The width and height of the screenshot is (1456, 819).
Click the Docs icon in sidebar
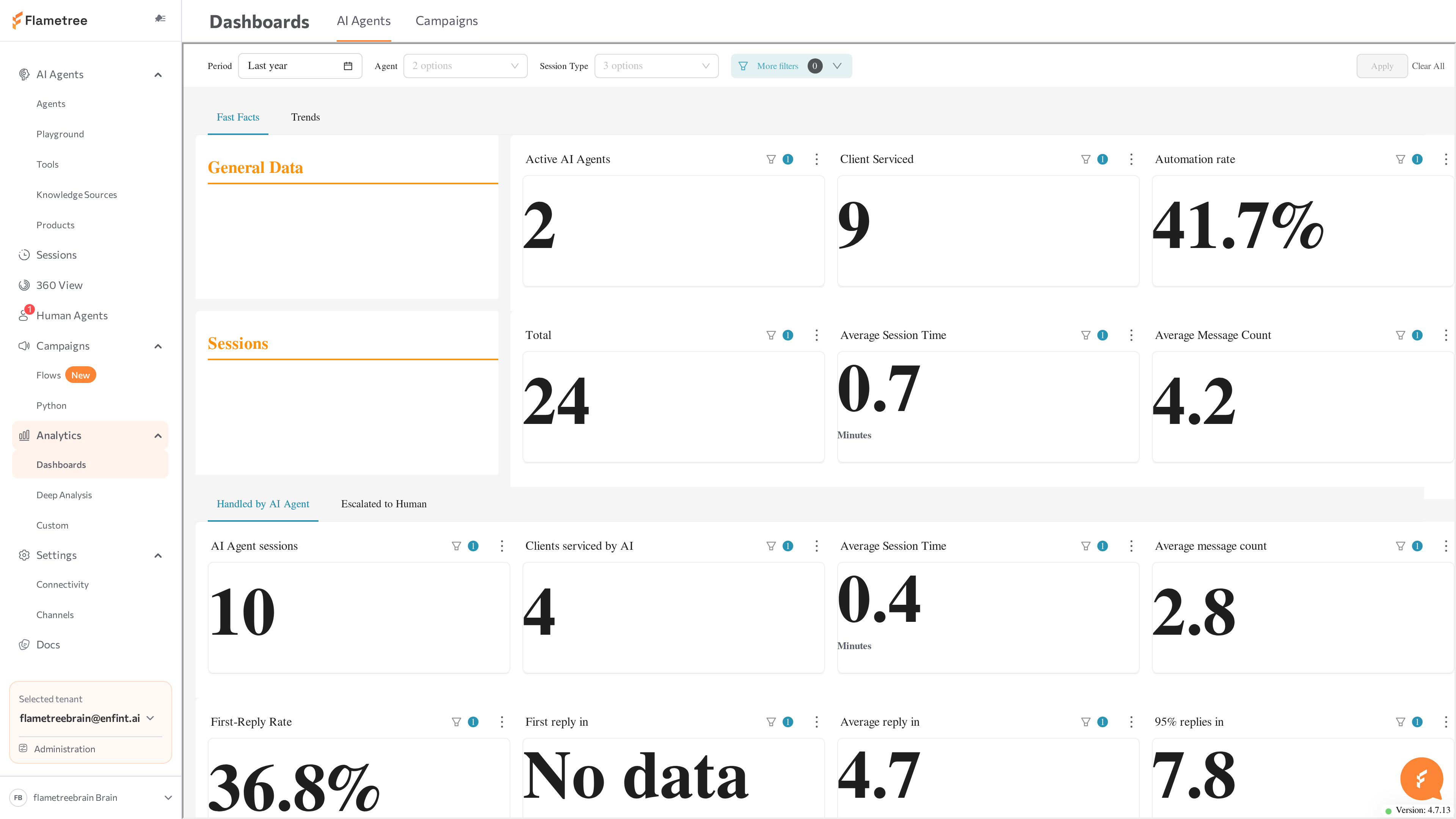24,645
